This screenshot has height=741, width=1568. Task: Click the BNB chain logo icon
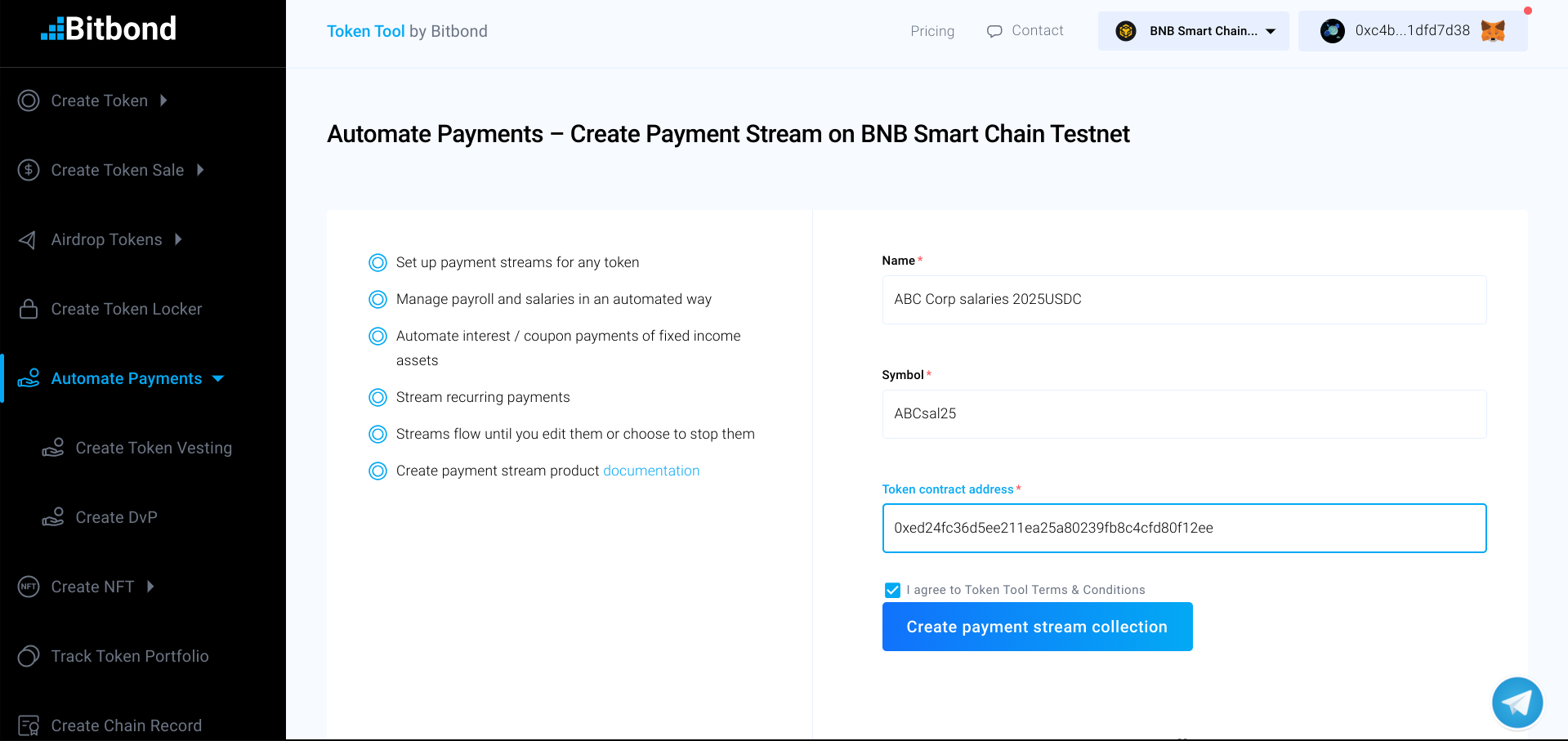coord(1126,31)
